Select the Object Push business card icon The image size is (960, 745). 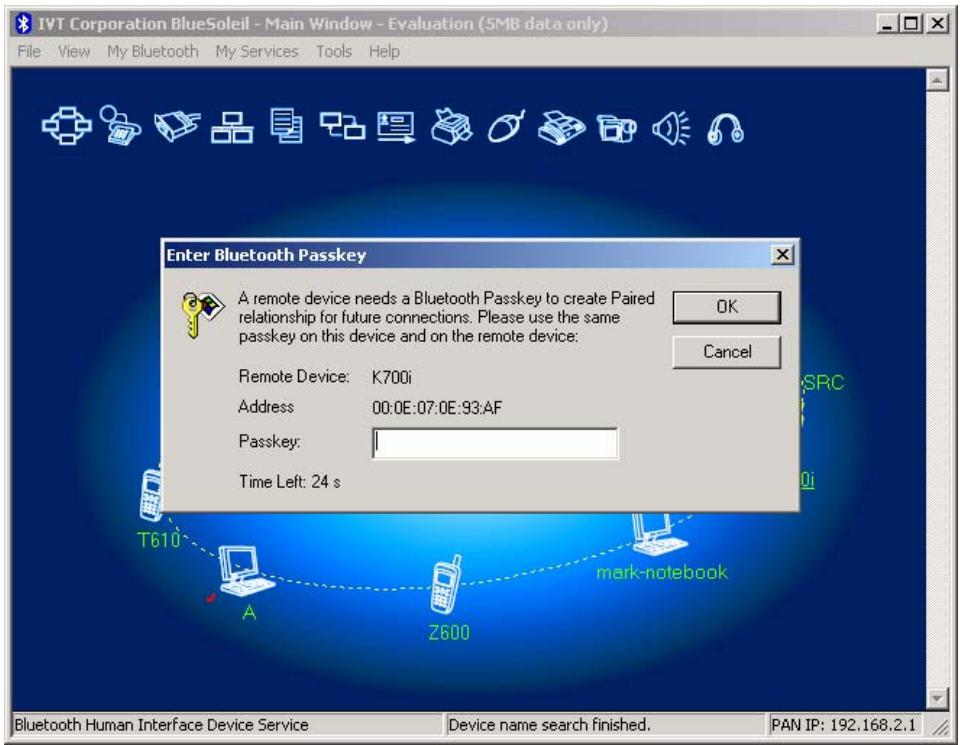tap(396, 127)
